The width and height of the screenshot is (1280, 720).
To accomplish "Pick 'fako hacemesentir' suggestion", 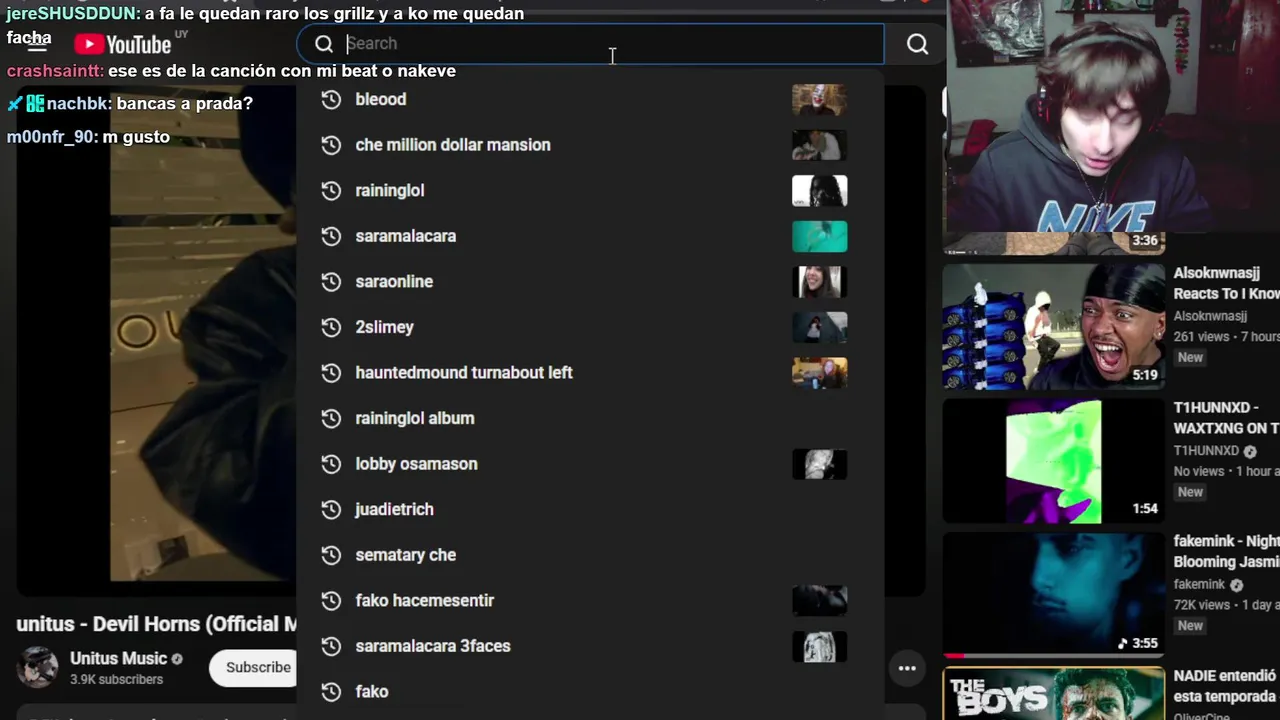I will pyautogui.click(x=590, y=600).
